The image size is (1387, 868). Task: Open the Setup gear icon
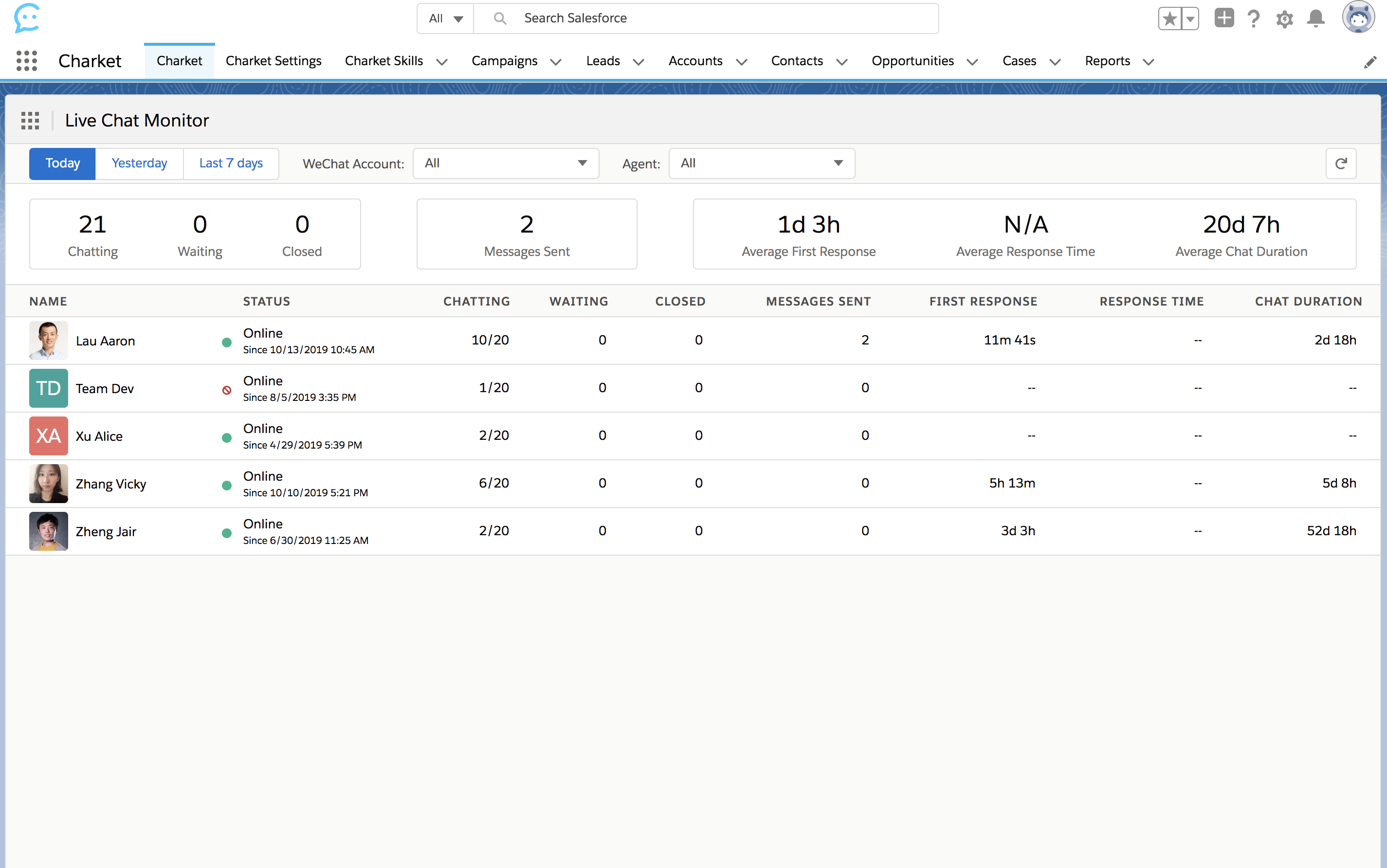point(1284,19)
